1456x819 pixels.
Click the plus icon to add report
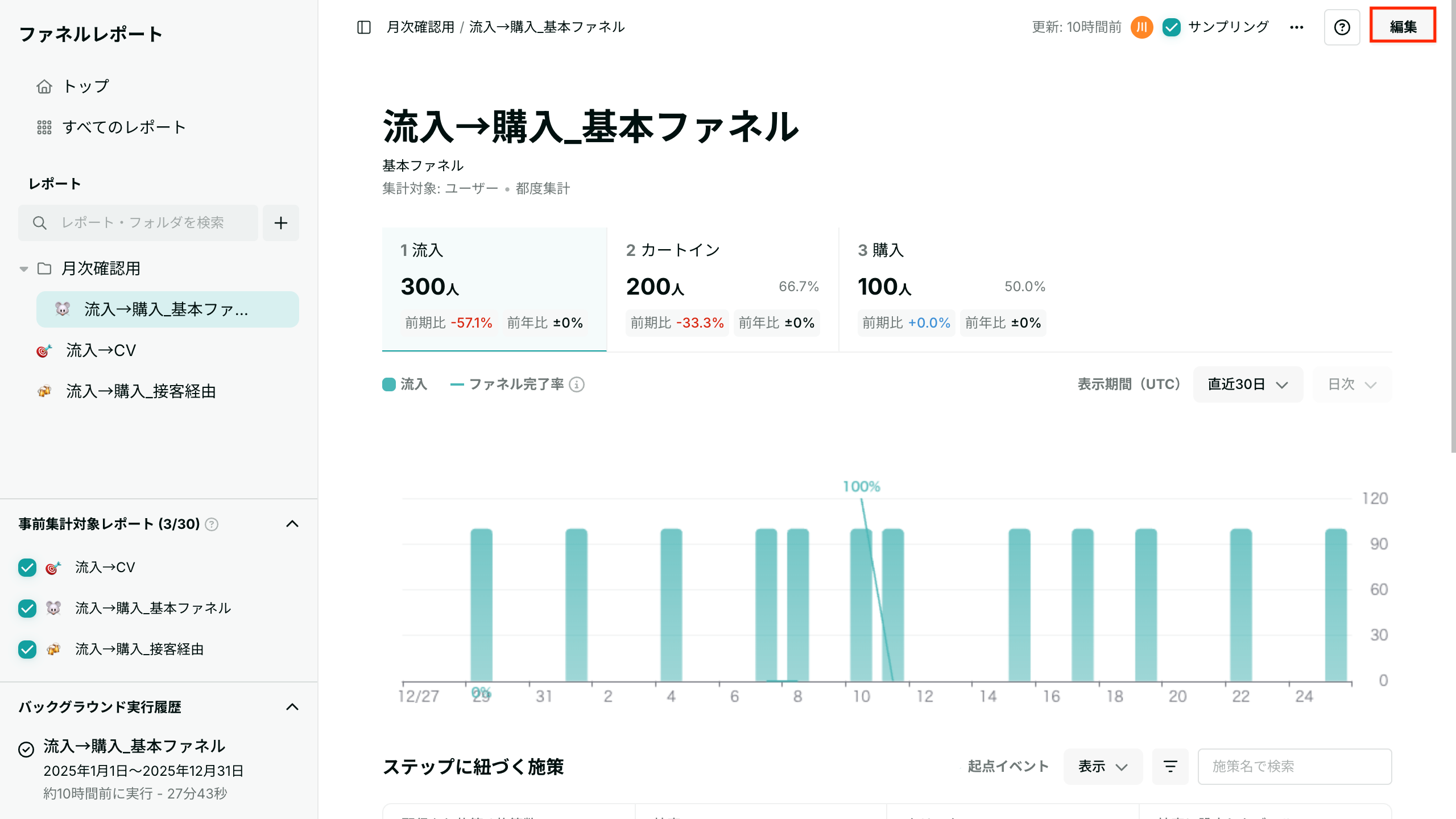click(281, 223)
